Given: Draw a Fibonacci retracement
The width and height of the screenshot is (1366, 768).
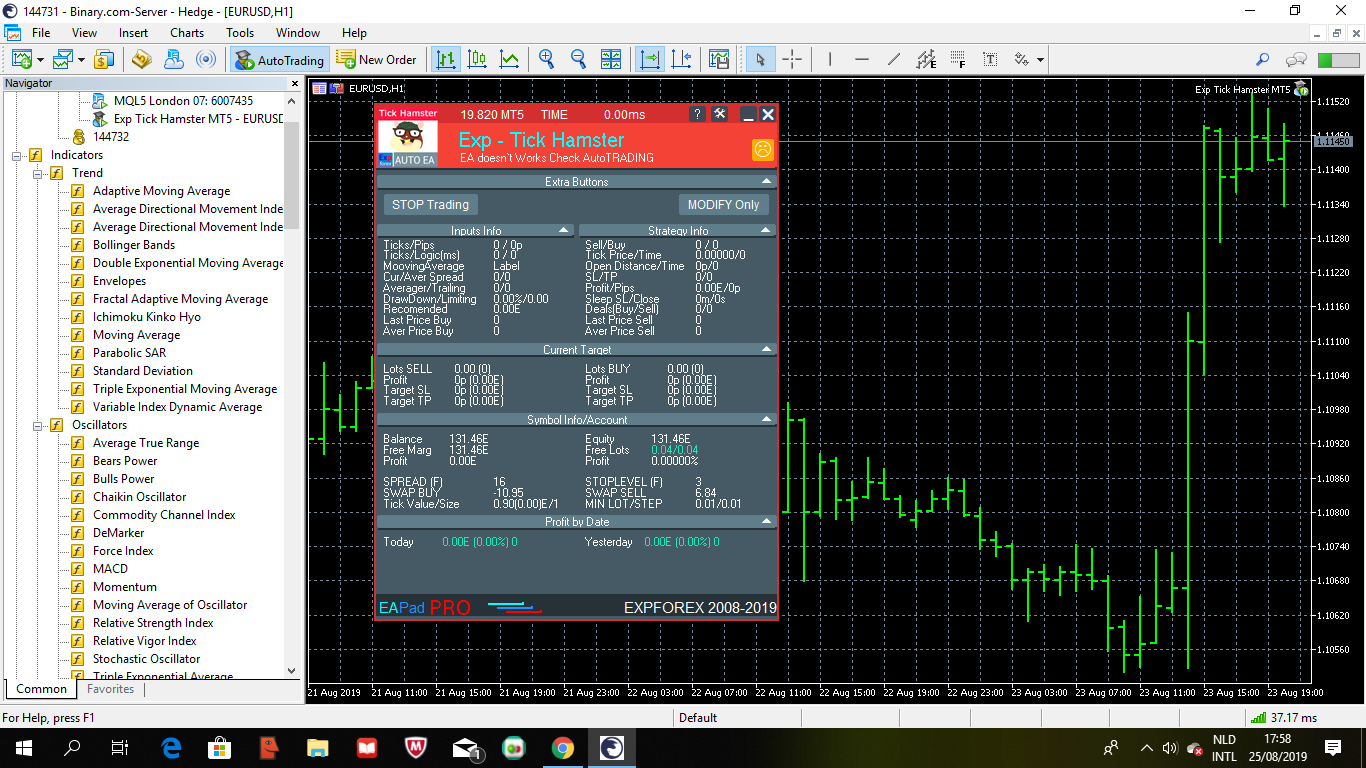Looking at the screenshot, I should coord(958,60).
